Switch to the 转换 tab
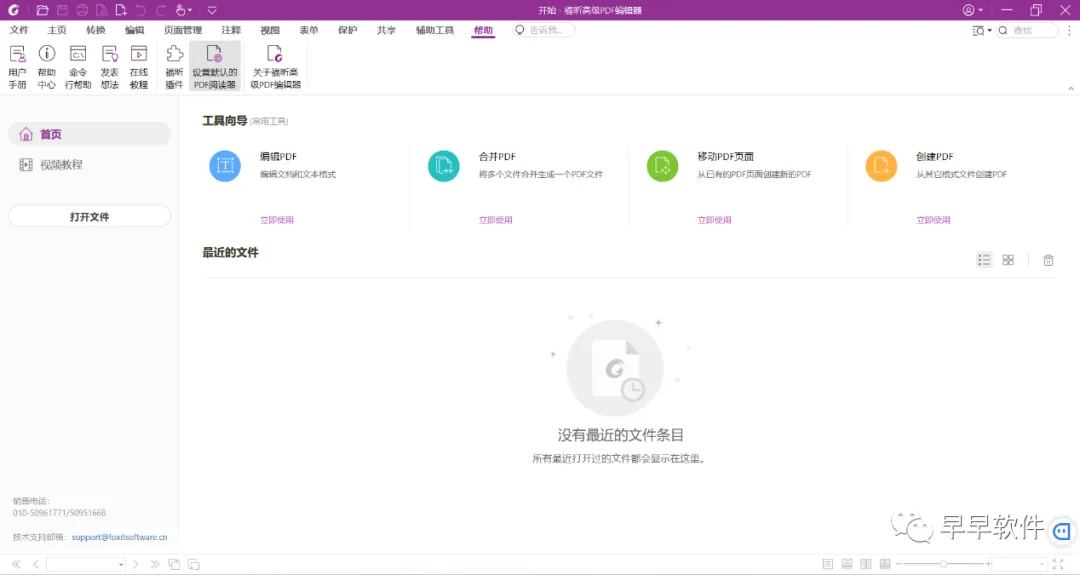 pos(96,30)
